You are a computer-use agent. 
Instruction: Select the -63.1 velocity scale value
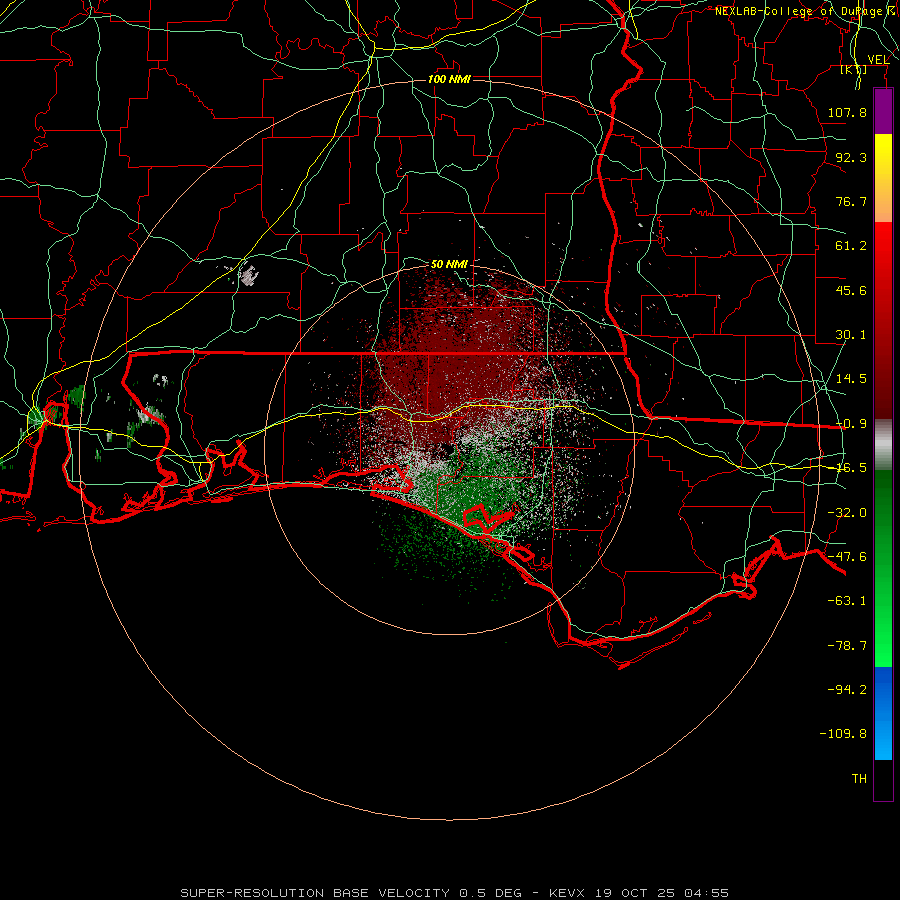pos(847,601)
